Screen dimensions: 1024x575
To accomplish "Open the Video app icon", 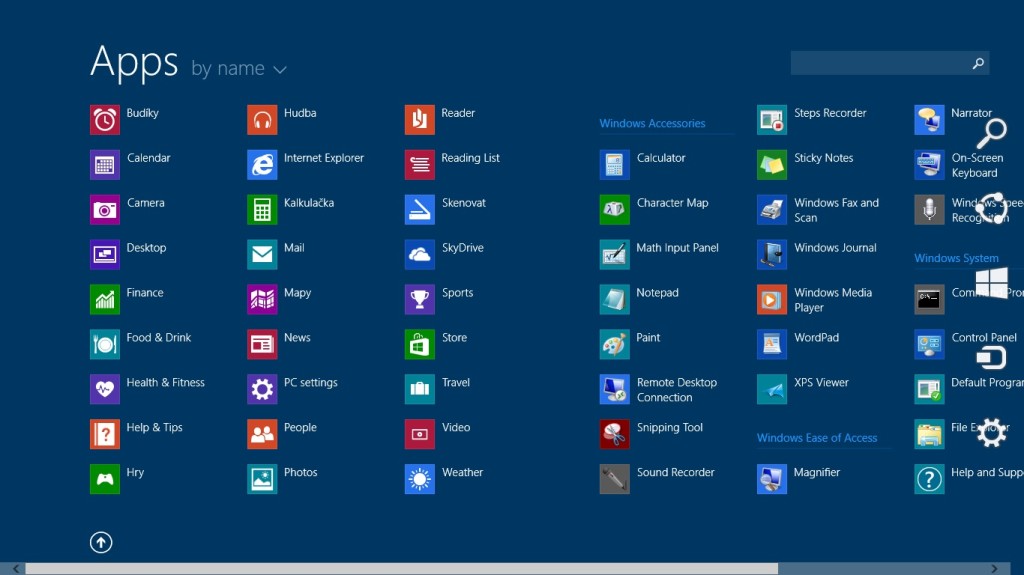I will pos(419,434).
